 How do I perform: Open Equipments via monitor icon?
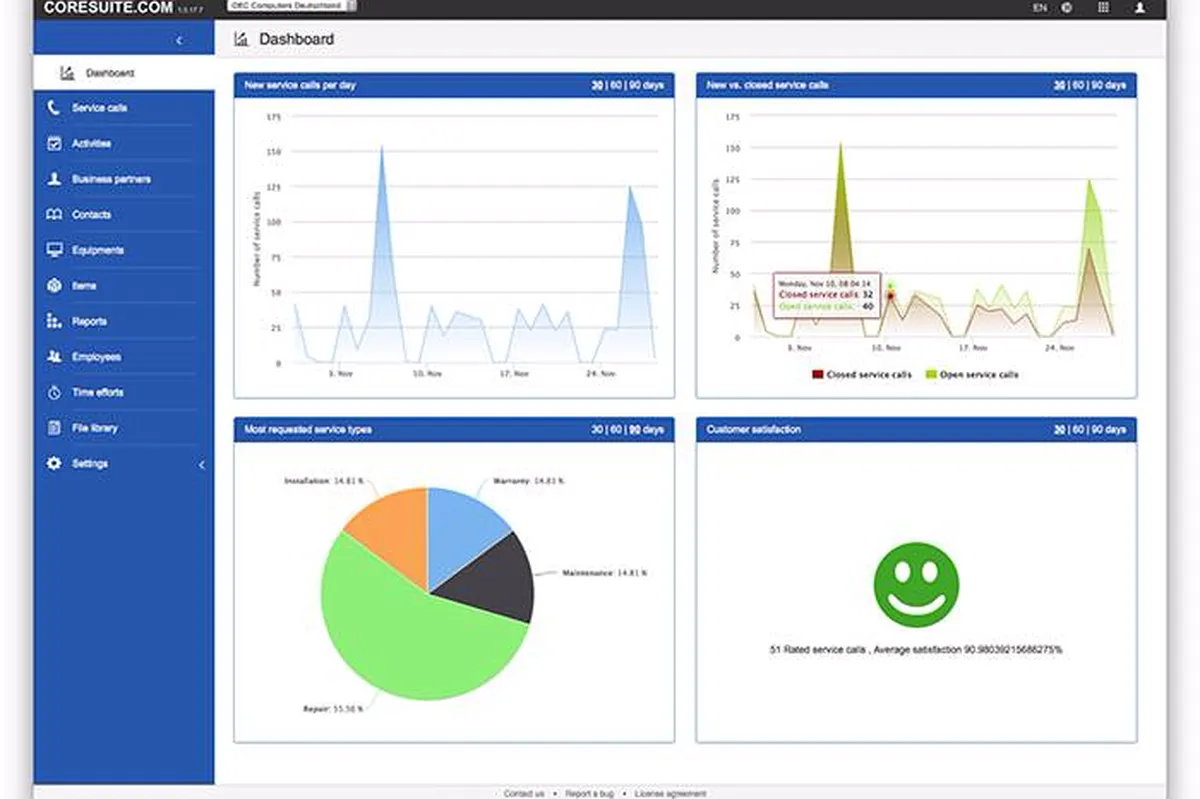(54, 250)
